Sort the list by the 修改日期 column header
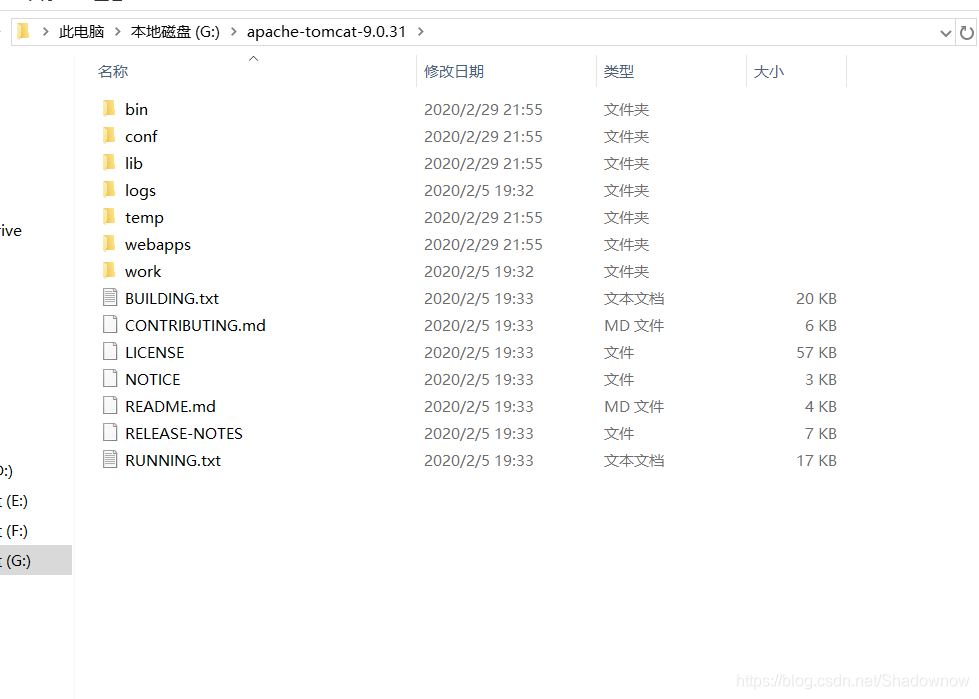This screenshot has height=699, width=979. 454,71
